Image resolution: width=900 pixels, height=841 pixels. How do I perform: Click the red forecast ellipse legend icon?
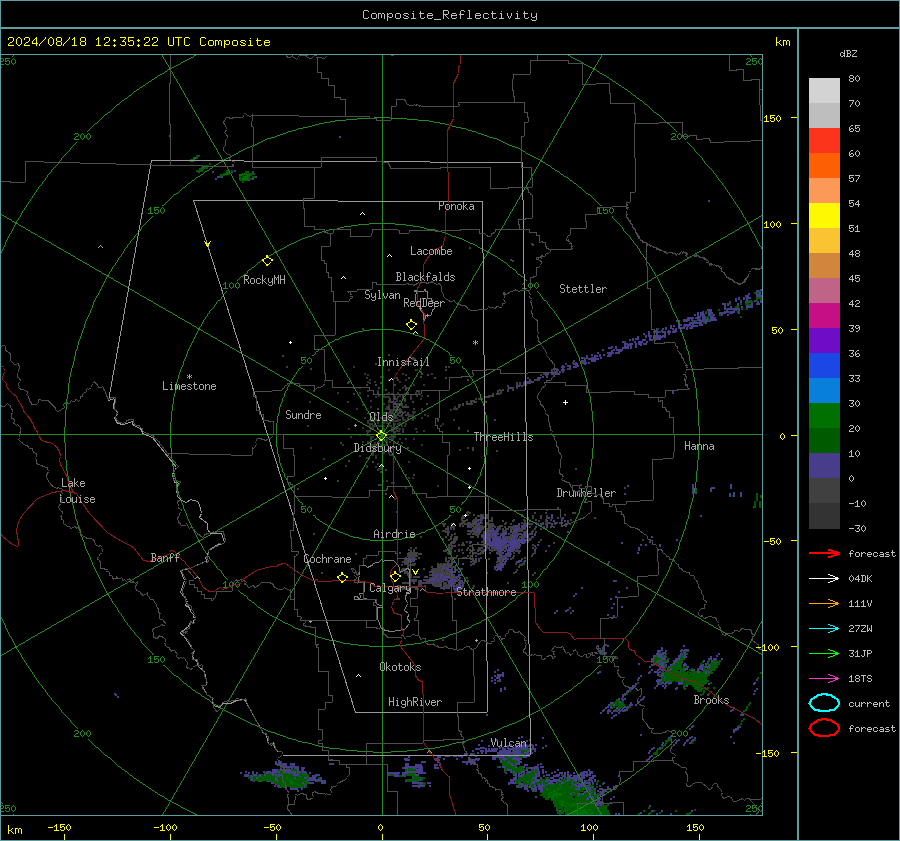(x=824, y=728)
